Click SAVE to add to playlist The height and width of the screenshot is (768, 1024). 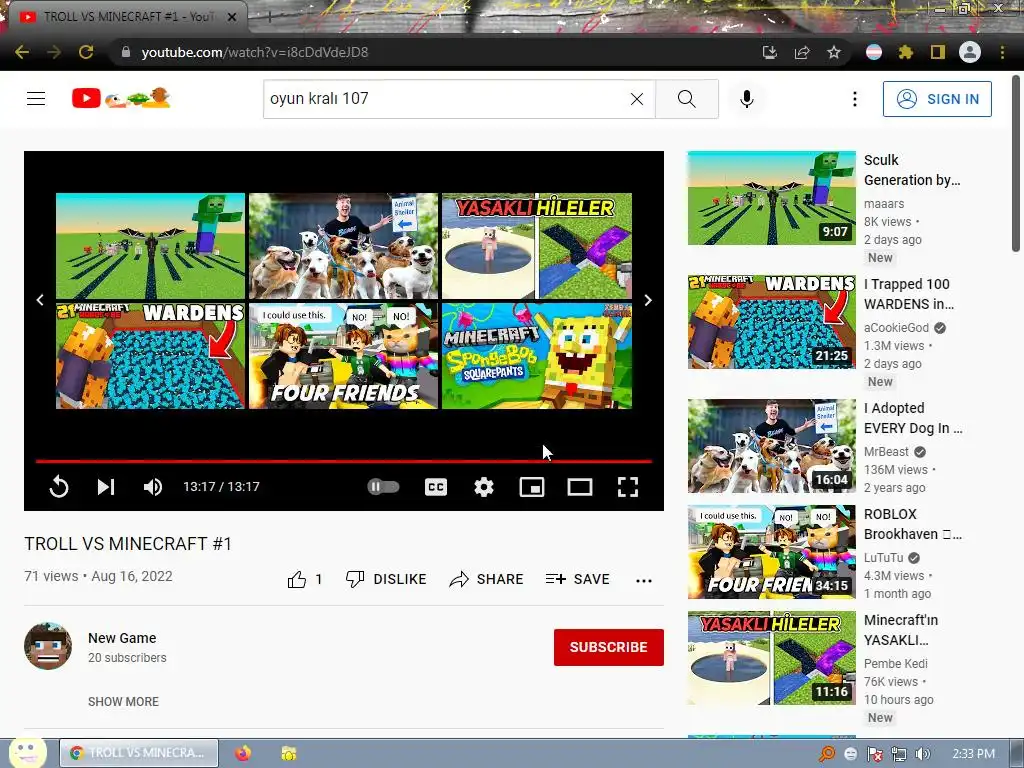[x=577, y=579]
